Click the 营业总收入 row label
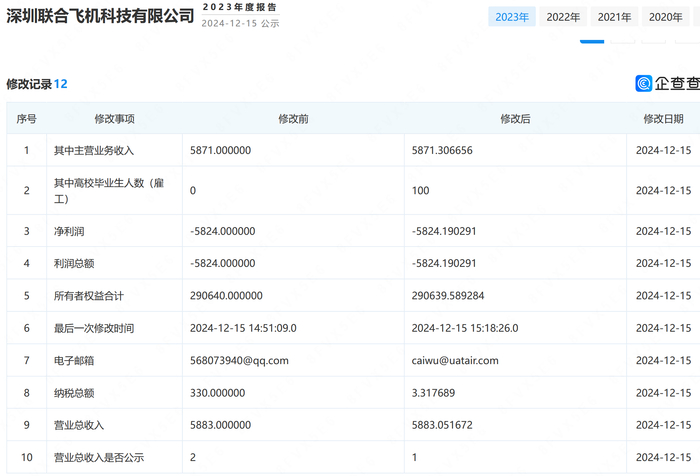 79,425
